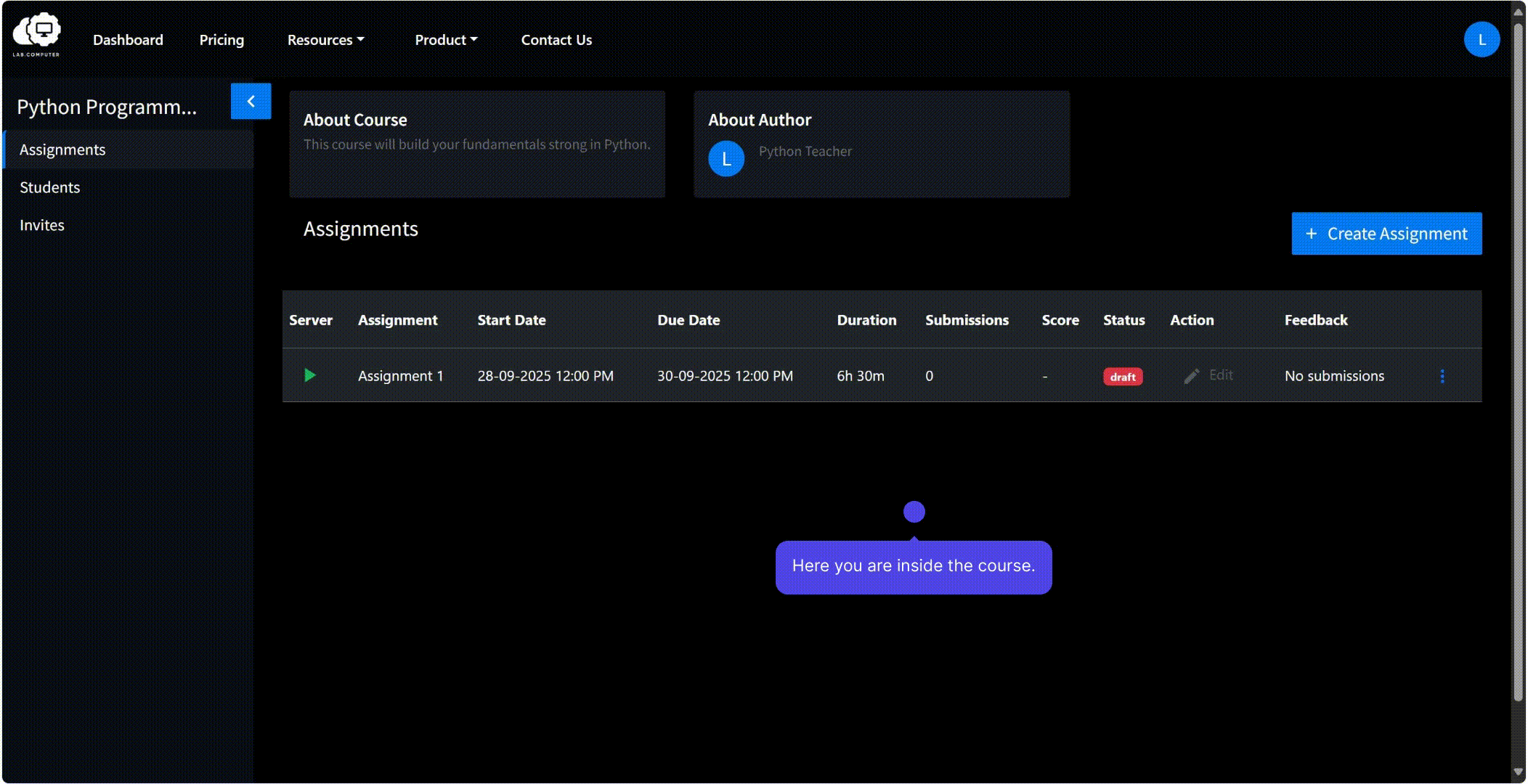Open the Pricing page
1528x784 pixels.
[x=222, y=40]
